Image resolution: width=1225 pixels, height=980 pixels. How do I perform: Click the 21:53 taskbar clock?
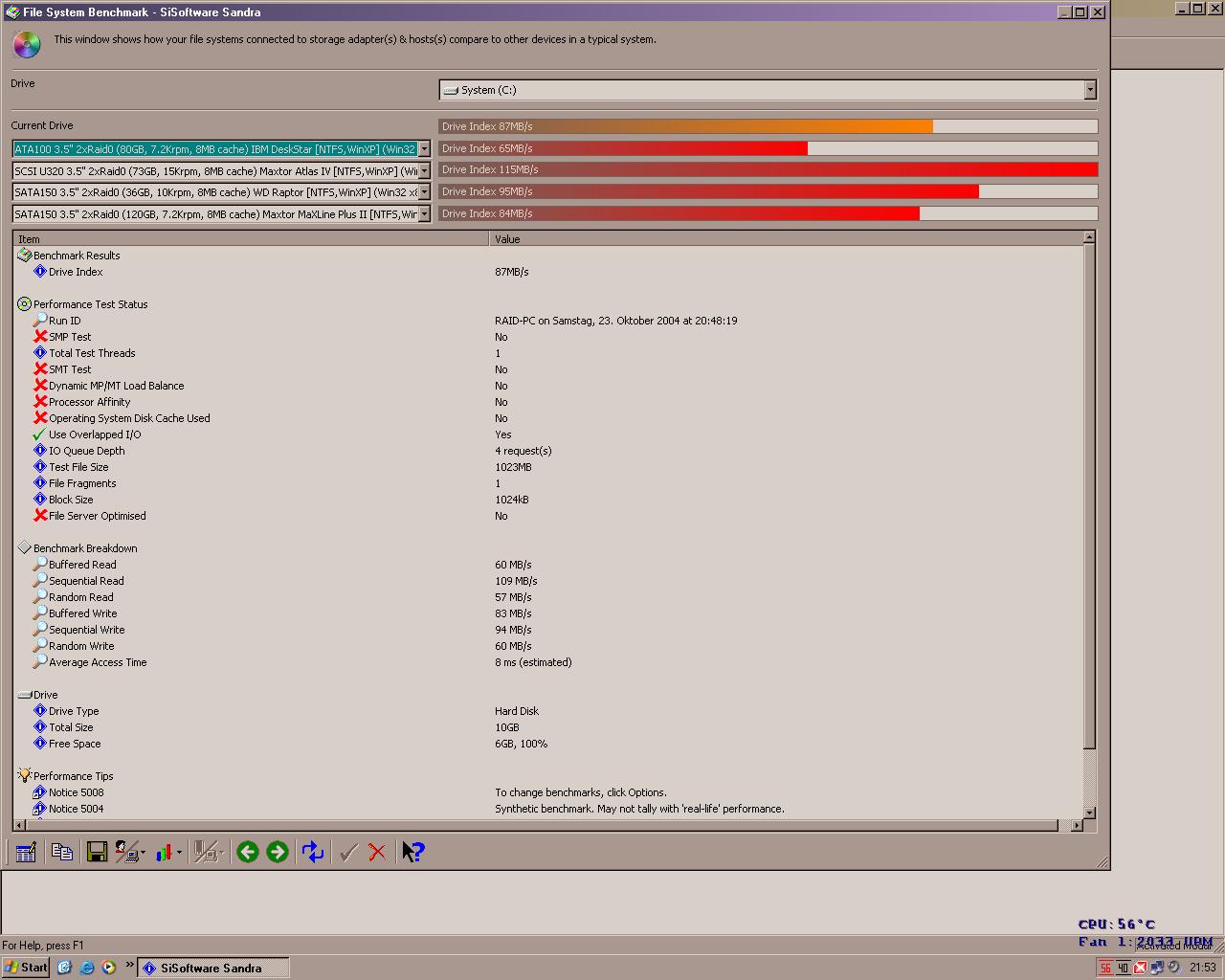[x=1203, y=968]
